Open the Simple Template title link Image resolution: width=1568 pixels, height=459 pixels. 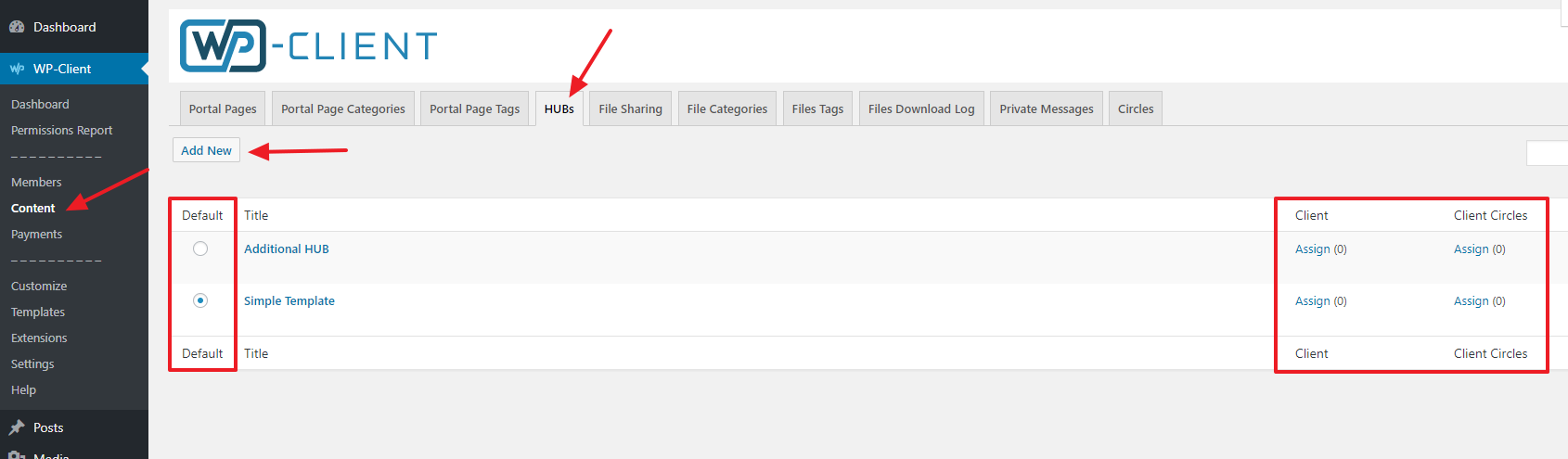[x=289, y=300]
